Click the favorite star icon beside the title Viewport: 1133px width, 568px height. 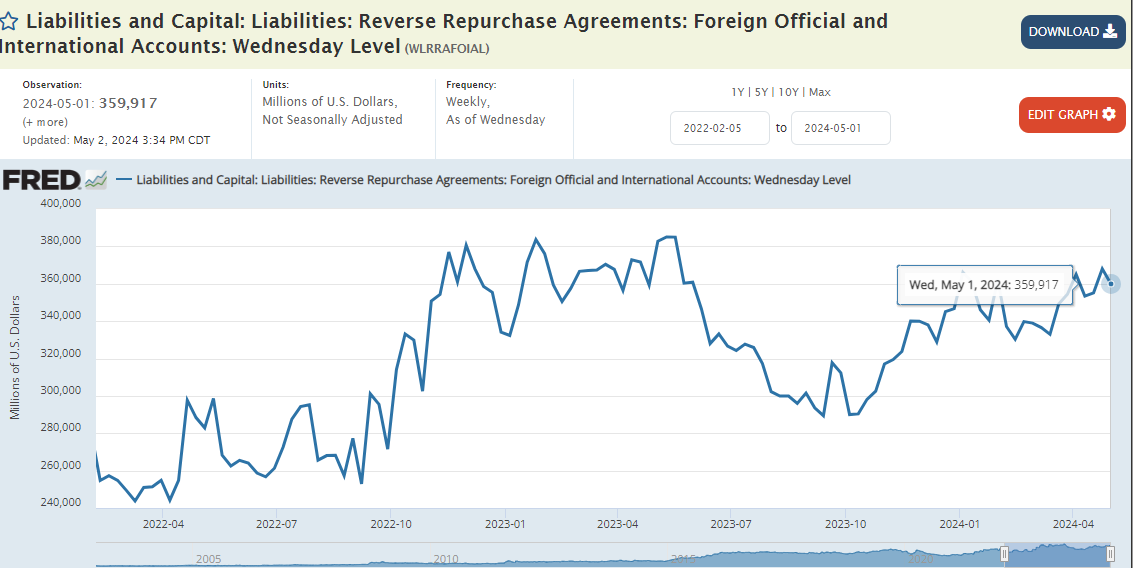pos(10,21)
